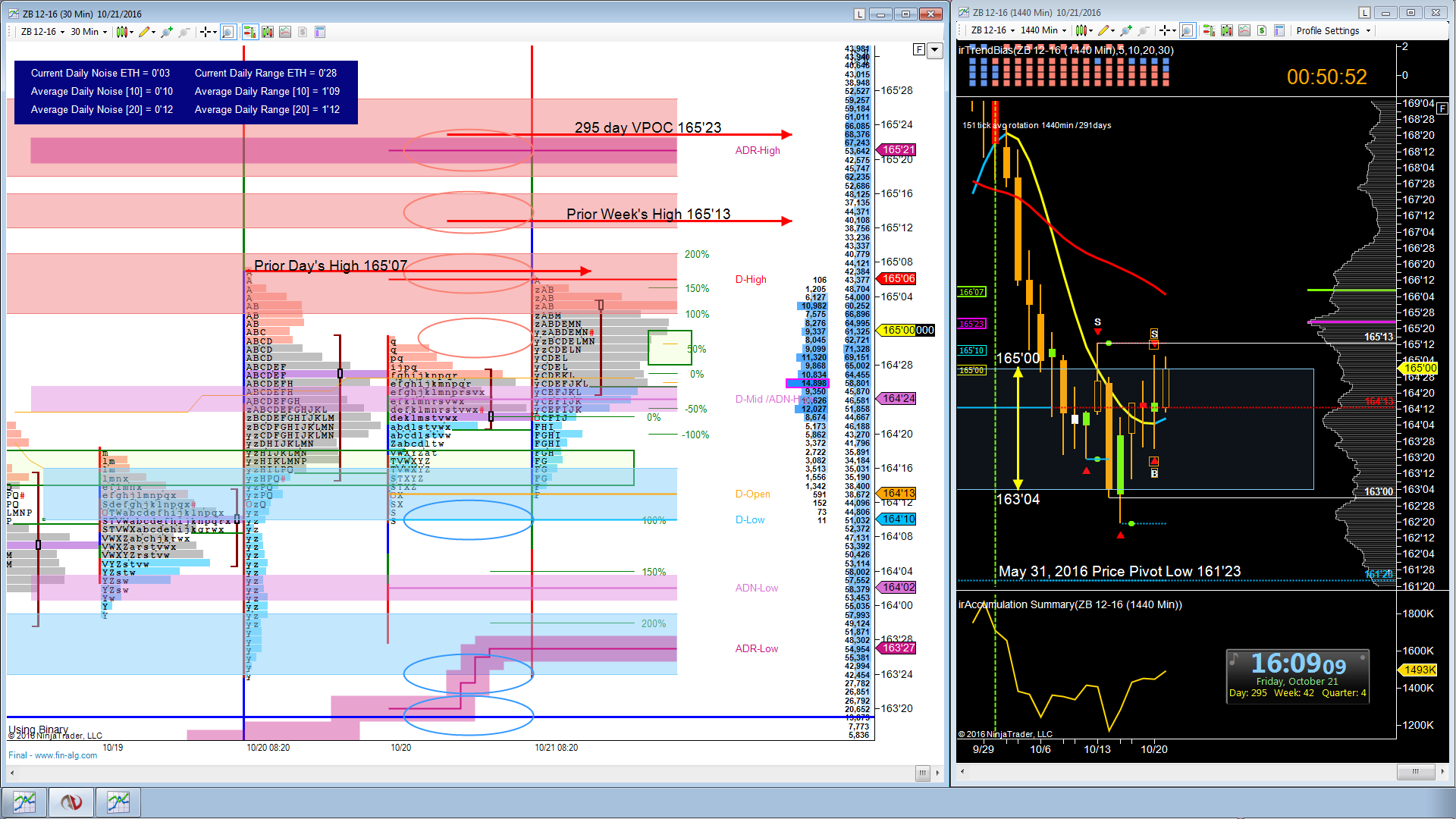Open strategies dollar icon in 30 Min chart
The height and width of the screenshot is (819, 1456).
point(303,32)
